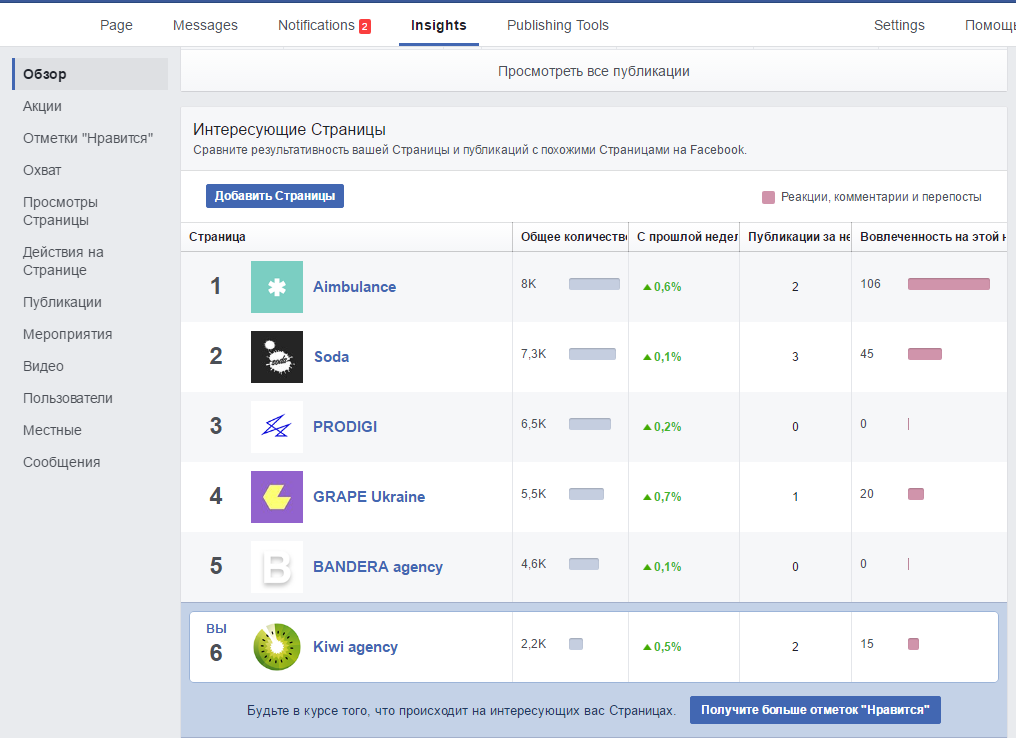Open Отметки "Нравится" section
1016x738 pixels.
click(88, 138)
